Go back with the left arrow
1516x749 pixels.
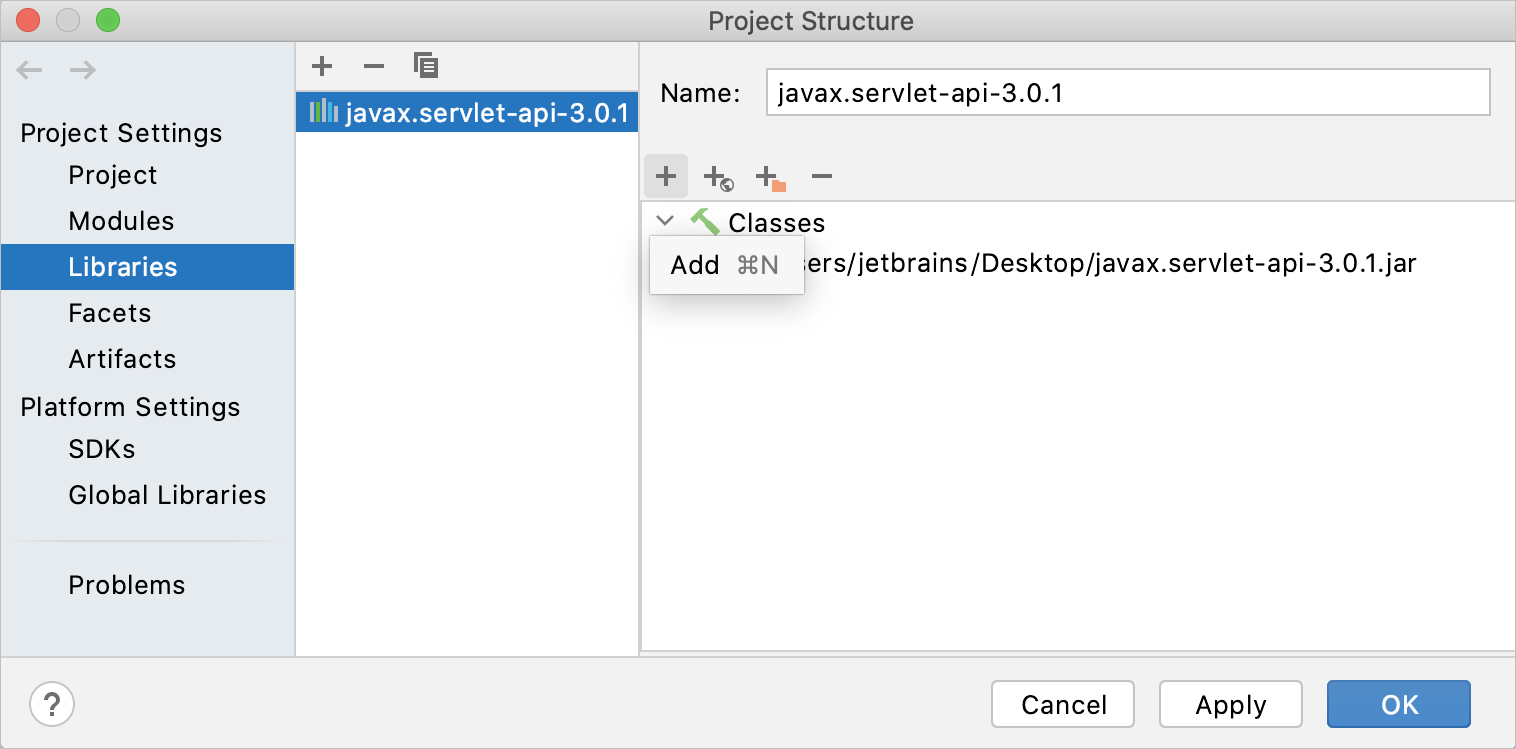pos(30,70)
